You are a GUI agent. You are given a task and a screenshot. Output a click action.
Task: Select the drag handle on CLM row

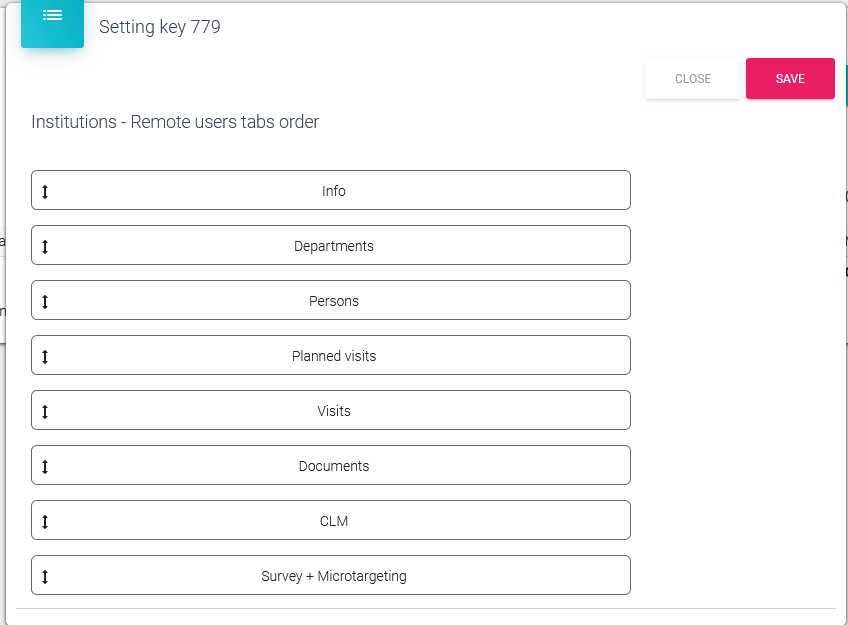click(x=45, y=521)
